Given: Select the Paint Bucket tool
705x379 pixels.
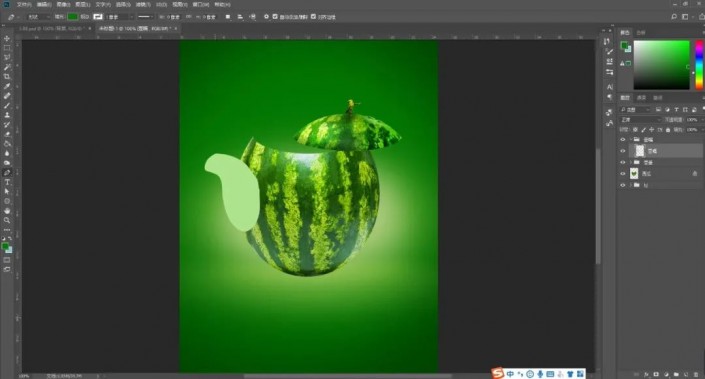Looking at the screenshot, I should tap(7, 144).
